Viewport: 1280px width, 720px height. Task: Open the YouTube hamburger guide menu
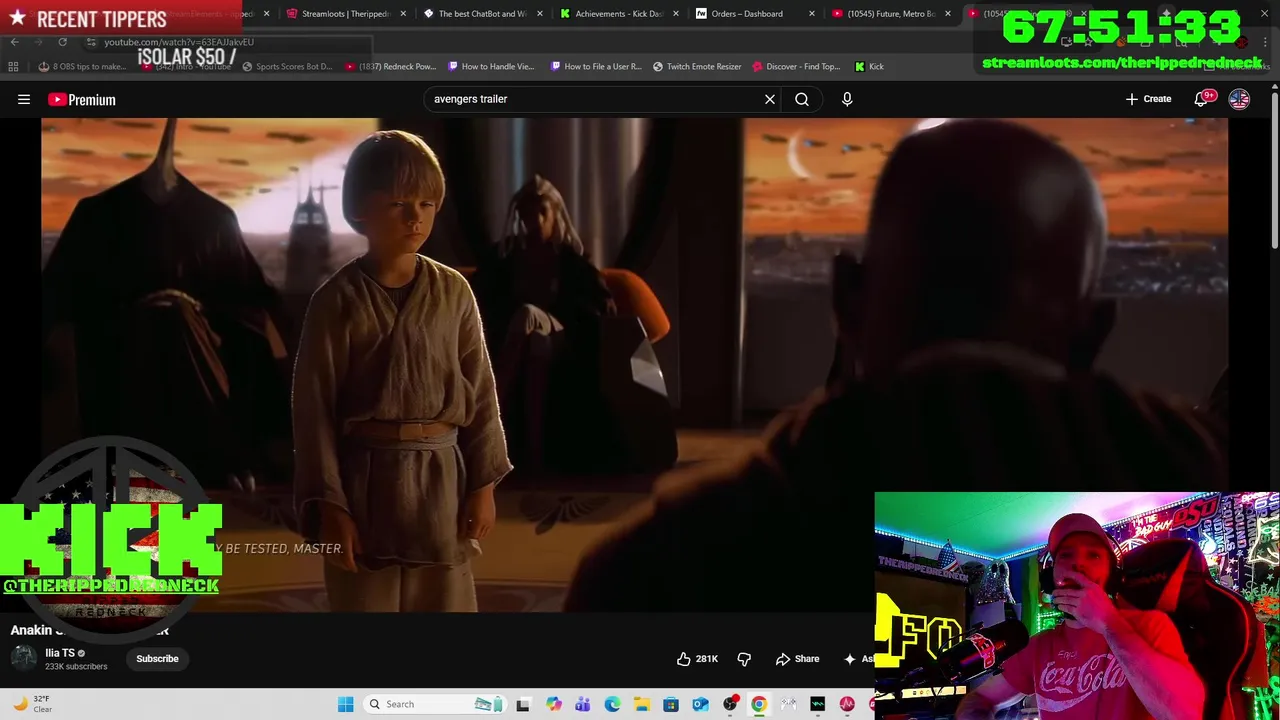point(24,99)
